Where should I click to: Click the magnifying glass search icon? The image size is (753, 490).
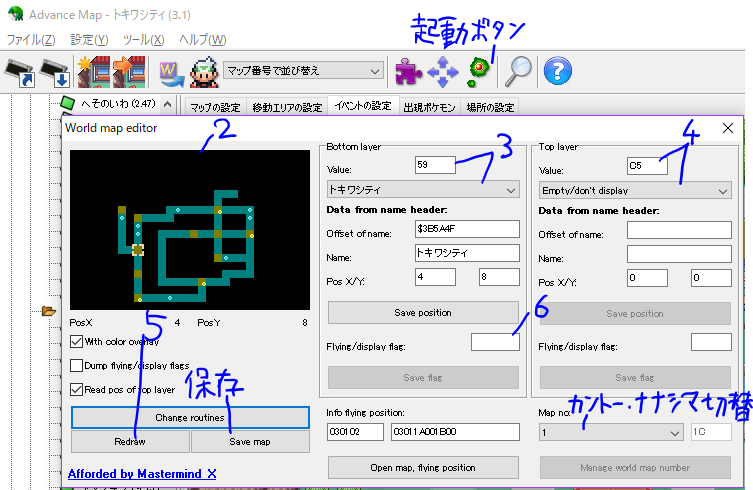click(518, 72)
